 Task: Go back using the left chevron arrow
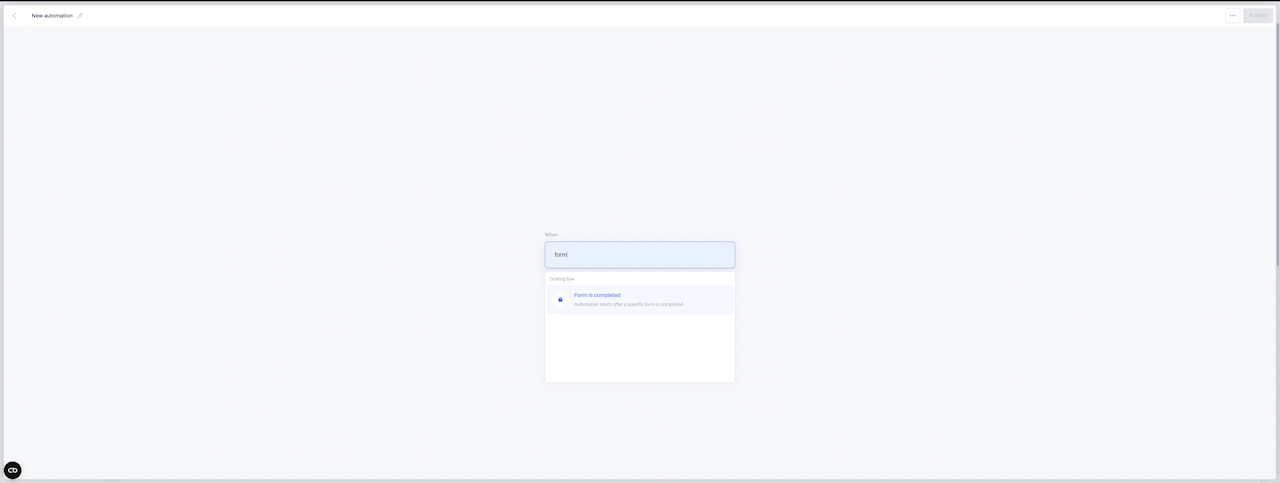click(x=14, y=16)
